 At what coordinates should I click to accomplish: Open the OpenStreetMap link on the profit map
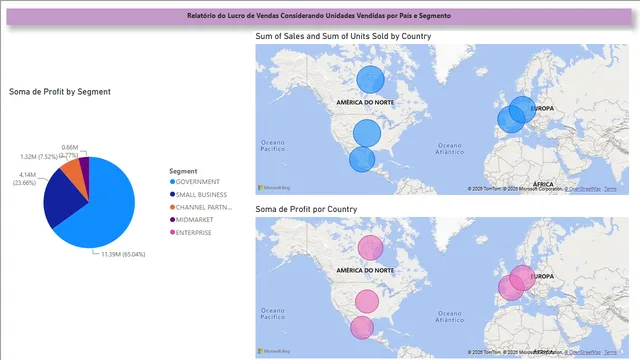tap(582, 352)
